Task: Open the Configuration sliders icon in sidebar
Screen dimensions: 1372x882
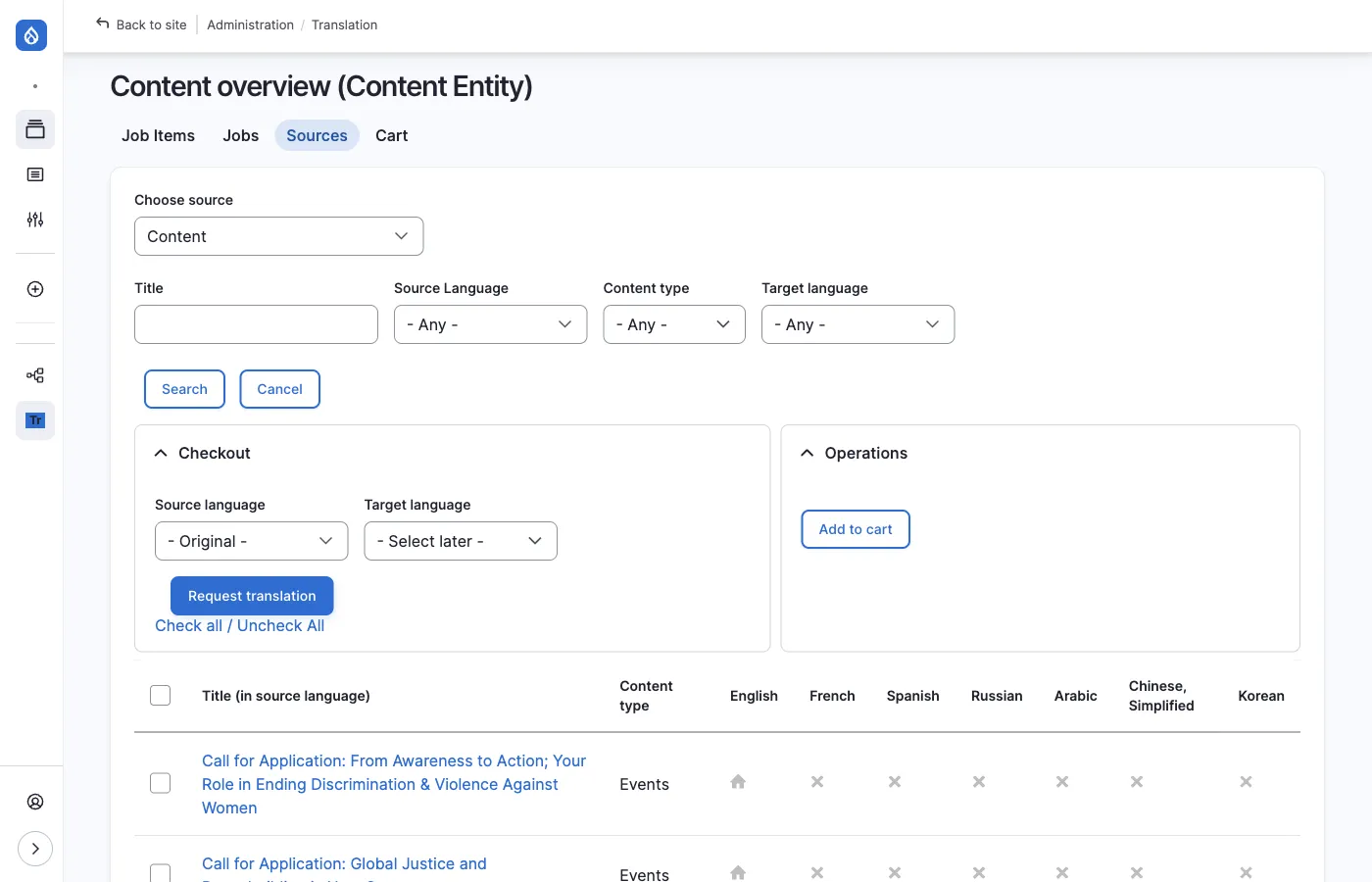Action: pyautogui.click(x=35, y=220)
